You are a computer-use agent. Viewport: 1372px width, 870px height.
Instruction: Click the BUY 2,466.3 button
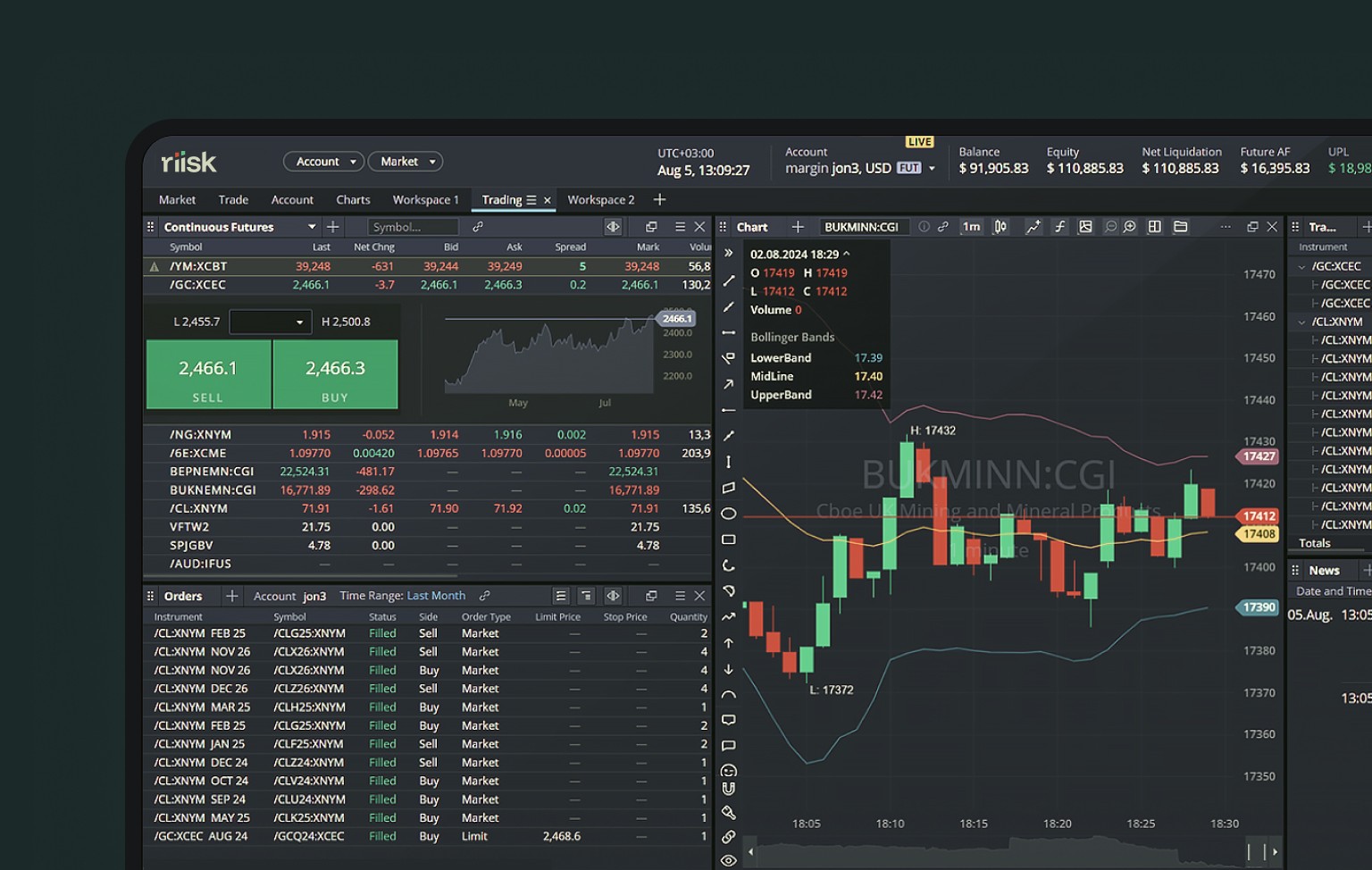point(335,374)
